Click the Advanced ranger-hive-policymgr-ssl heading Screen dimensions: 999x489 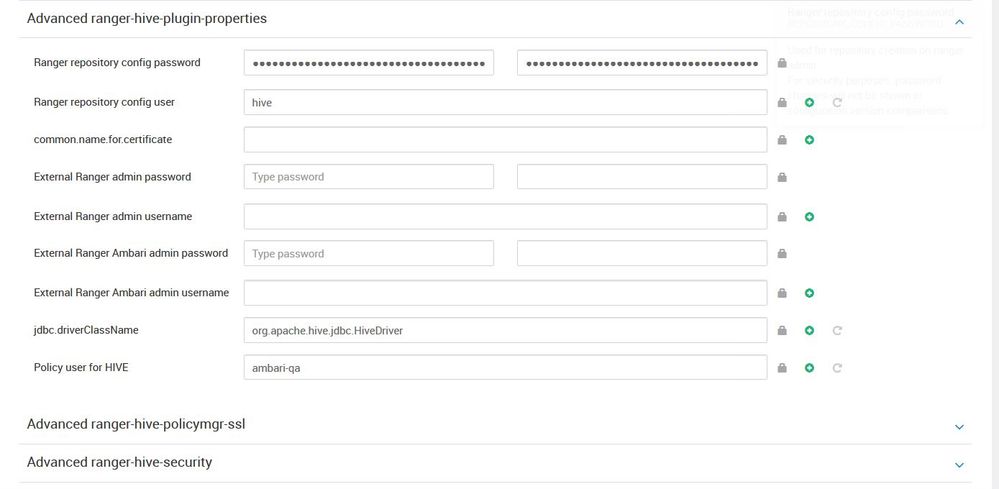[136, 424]
